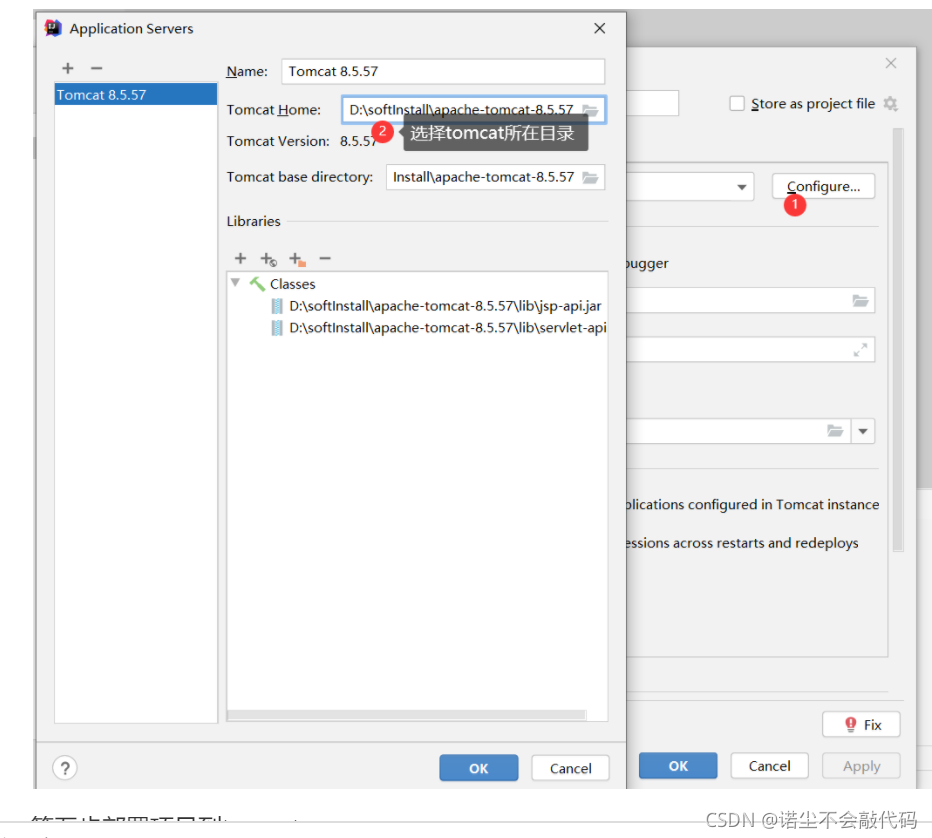Image resolution: width=932 pixels, height=838 pixels.
Task: Open dropdown arrow beside background folder field
Action: [863, 431]
